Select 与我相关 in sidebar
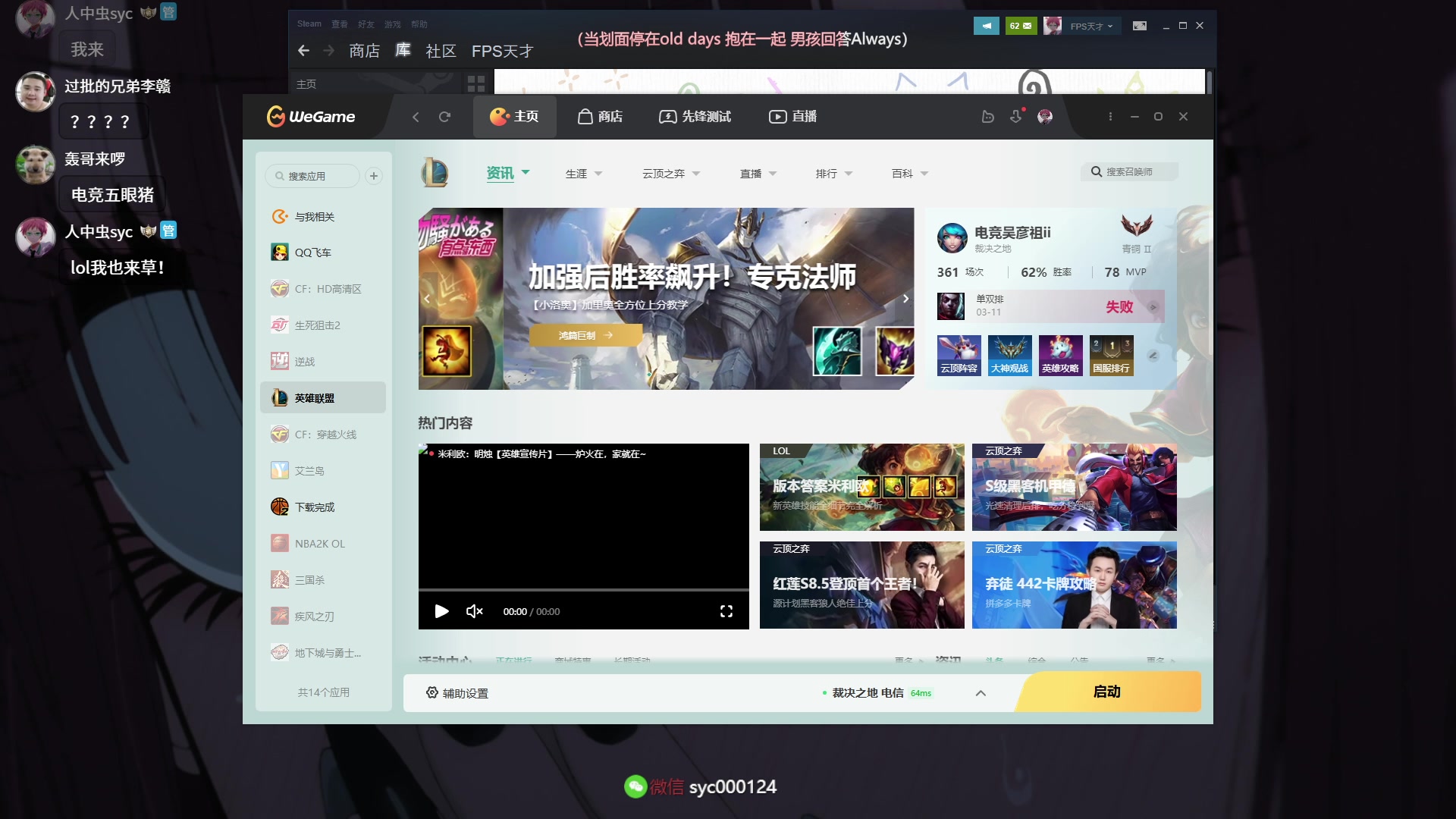The width and height of the screenshot is (1456, 819). pos(323,217)
